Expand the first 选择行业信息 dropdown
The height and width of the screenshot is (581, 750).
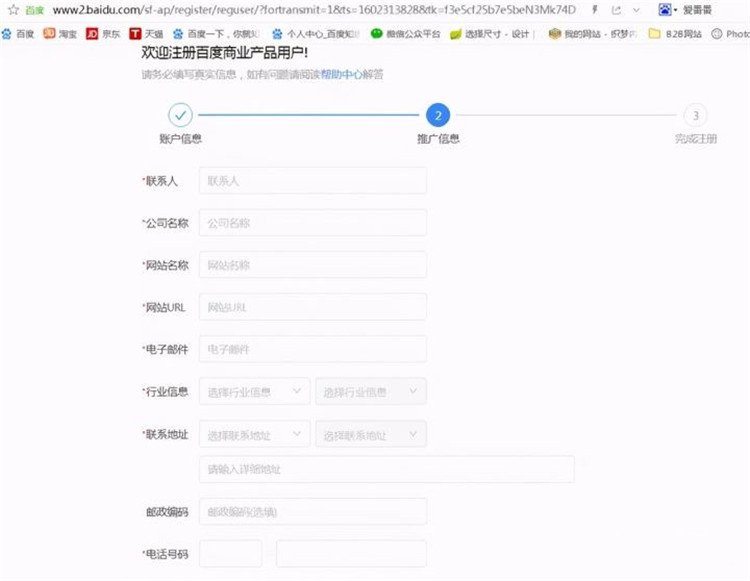click(254, 392)
